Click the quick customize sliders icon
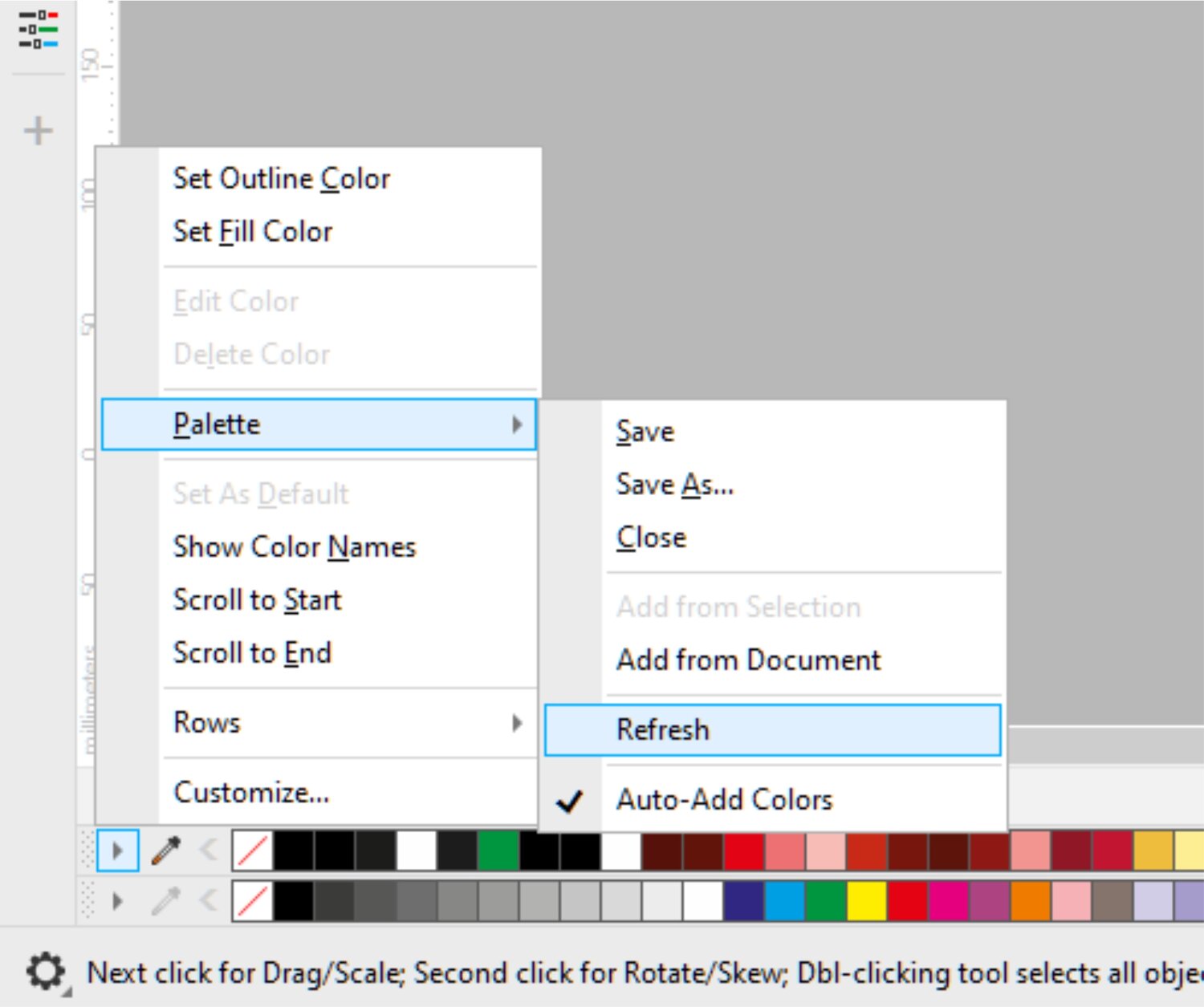The image size is (1204, 1007). pyautogui.click(x=38, y=29)
